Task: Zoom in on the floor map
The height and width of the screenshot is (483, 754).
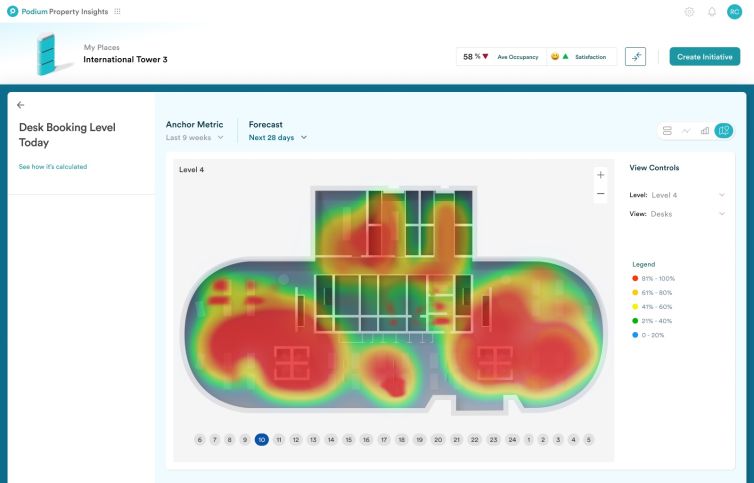Action: [x=600, y=175]
